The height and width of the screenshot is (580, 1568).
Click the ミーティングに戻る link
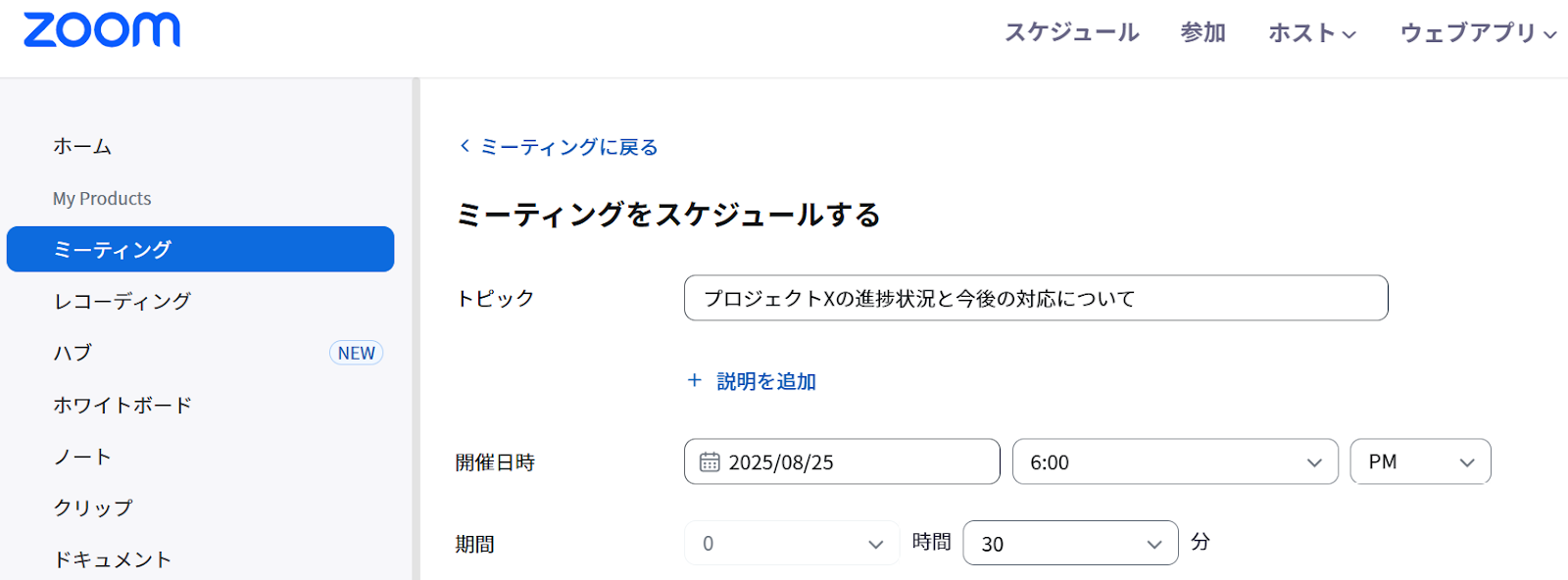pos(569,147)
